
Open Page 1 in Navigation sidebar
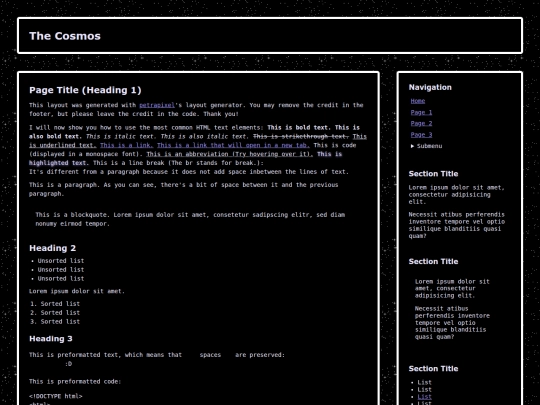421,112
